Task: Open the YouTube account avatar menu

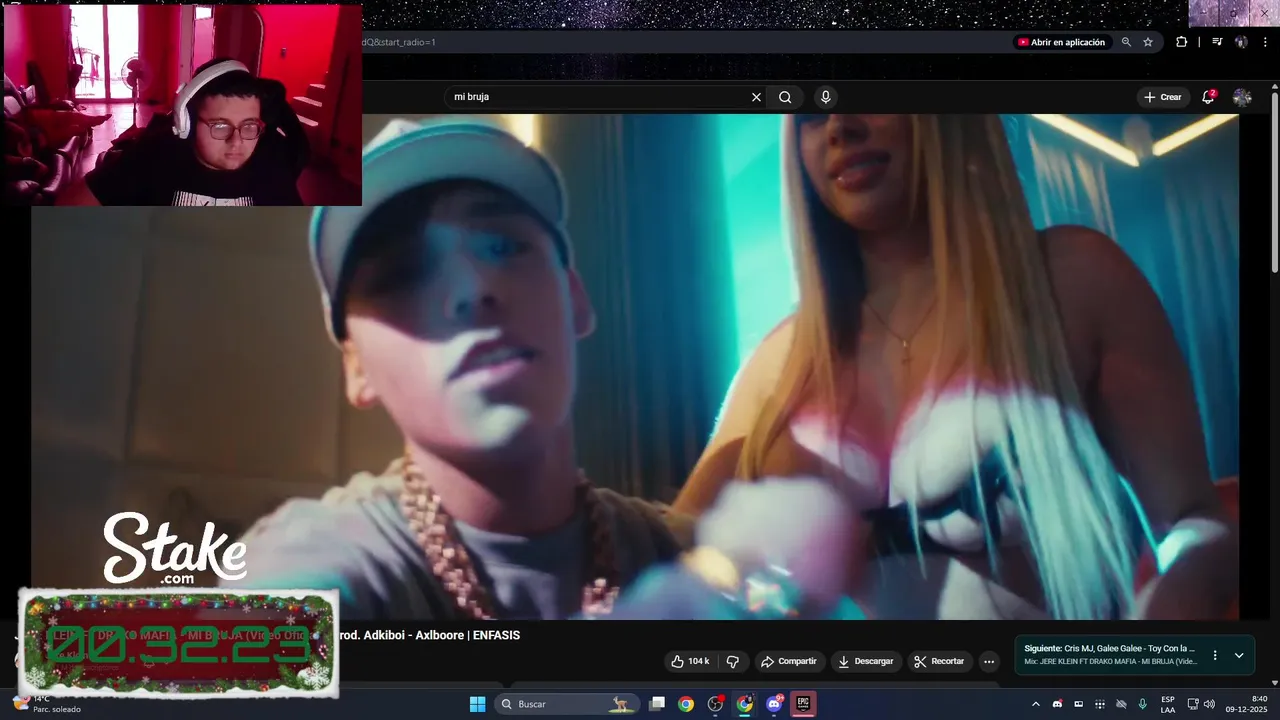Action: (1242, 97)
